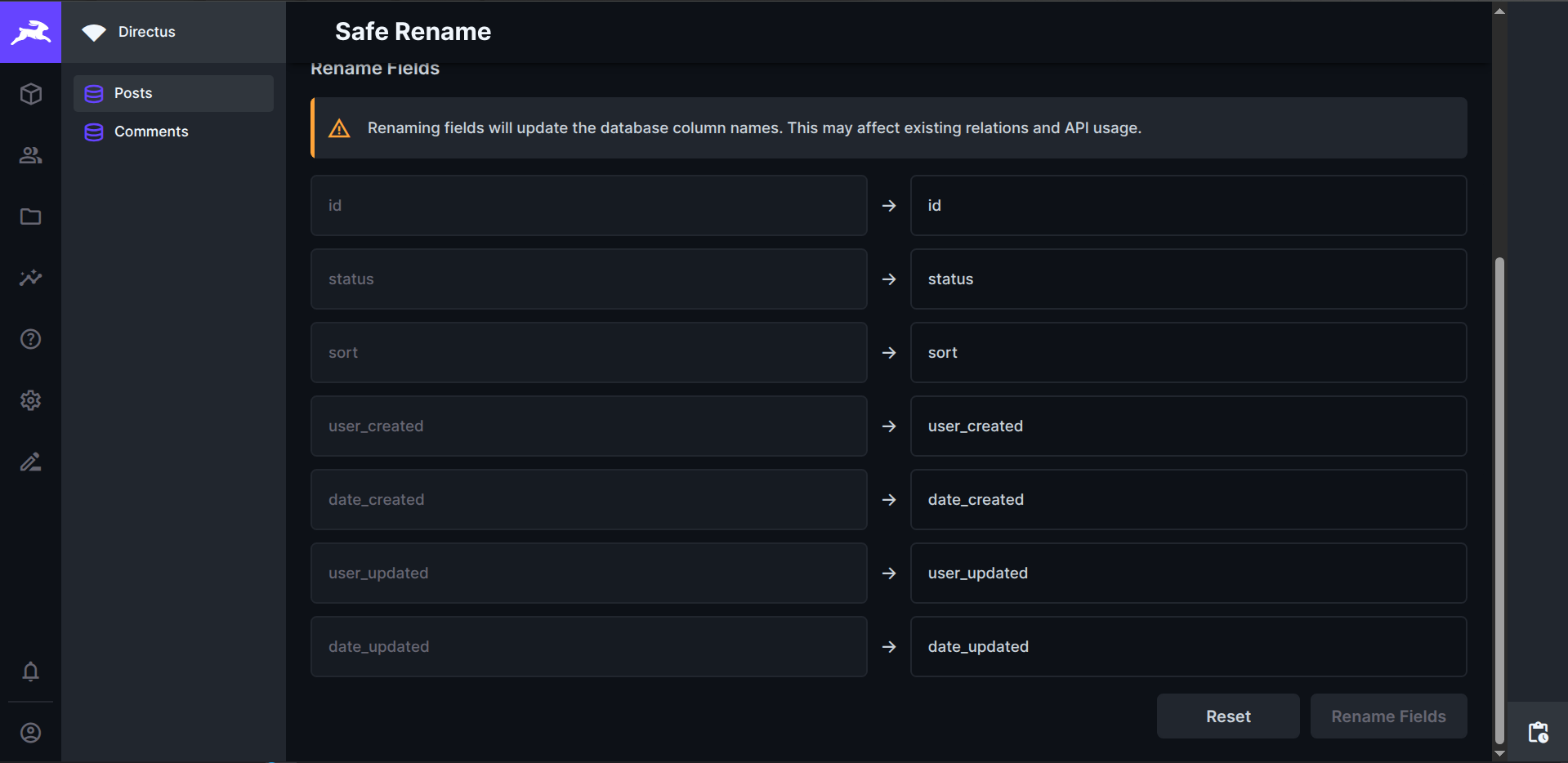Screen dimensions: 1568x763
Task: Click the Rename Fields button
Action: coord(1388,716)
